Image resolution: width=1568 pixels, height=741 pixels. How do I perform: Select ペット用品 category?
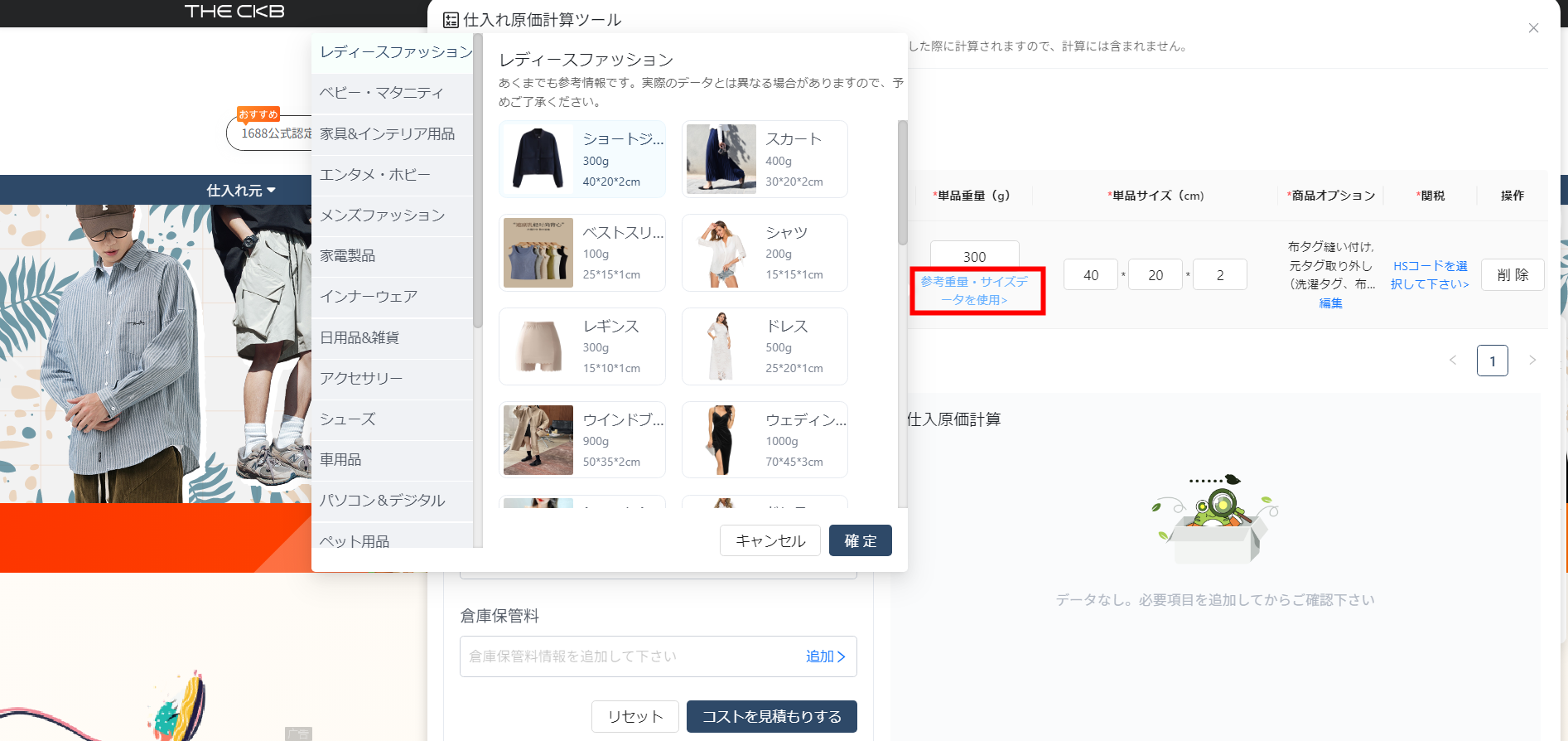(x=393, y=537)
